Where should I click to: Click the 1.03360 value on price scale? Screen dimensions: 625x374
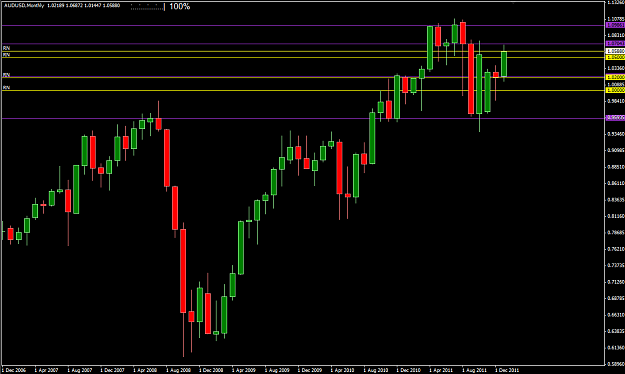click(x=615, y=68)
